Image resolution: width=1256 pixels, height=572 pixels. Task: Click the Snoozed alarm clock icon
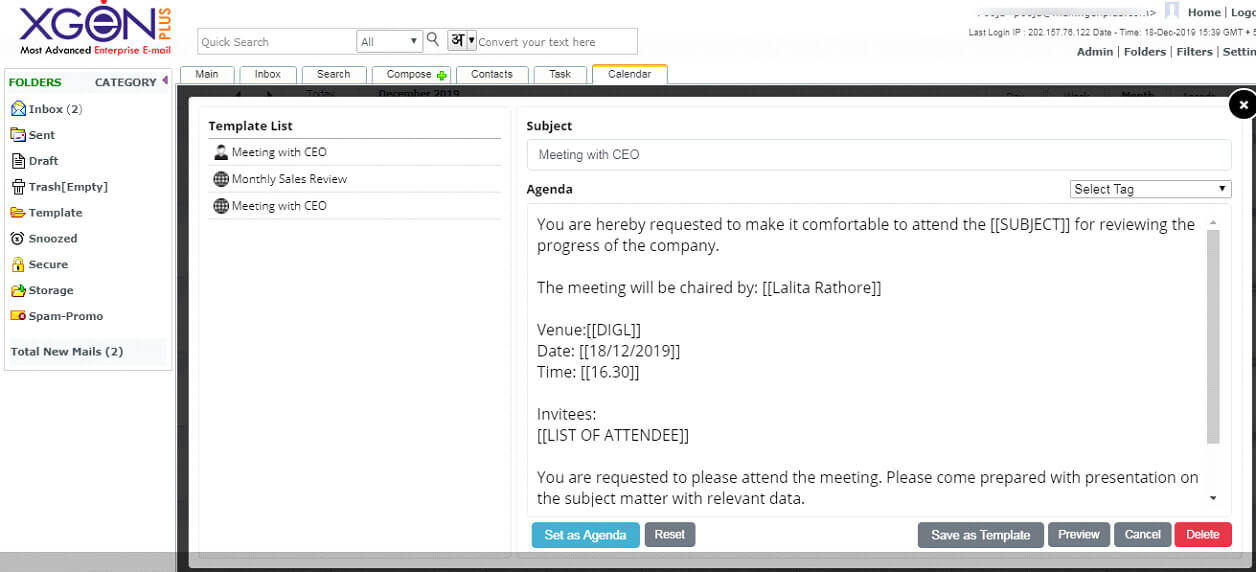point(18,239)
